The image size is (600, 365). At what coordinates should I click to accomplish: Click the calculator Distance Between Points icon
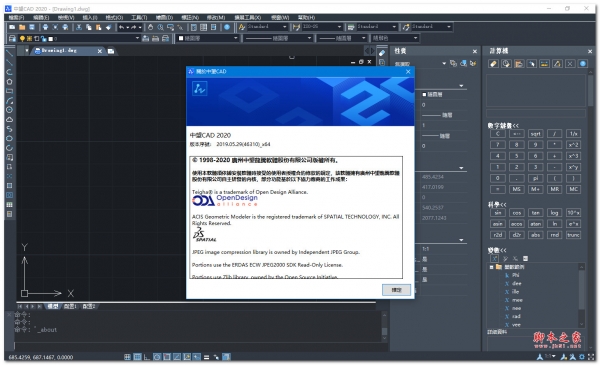click(x=544, y=64)
